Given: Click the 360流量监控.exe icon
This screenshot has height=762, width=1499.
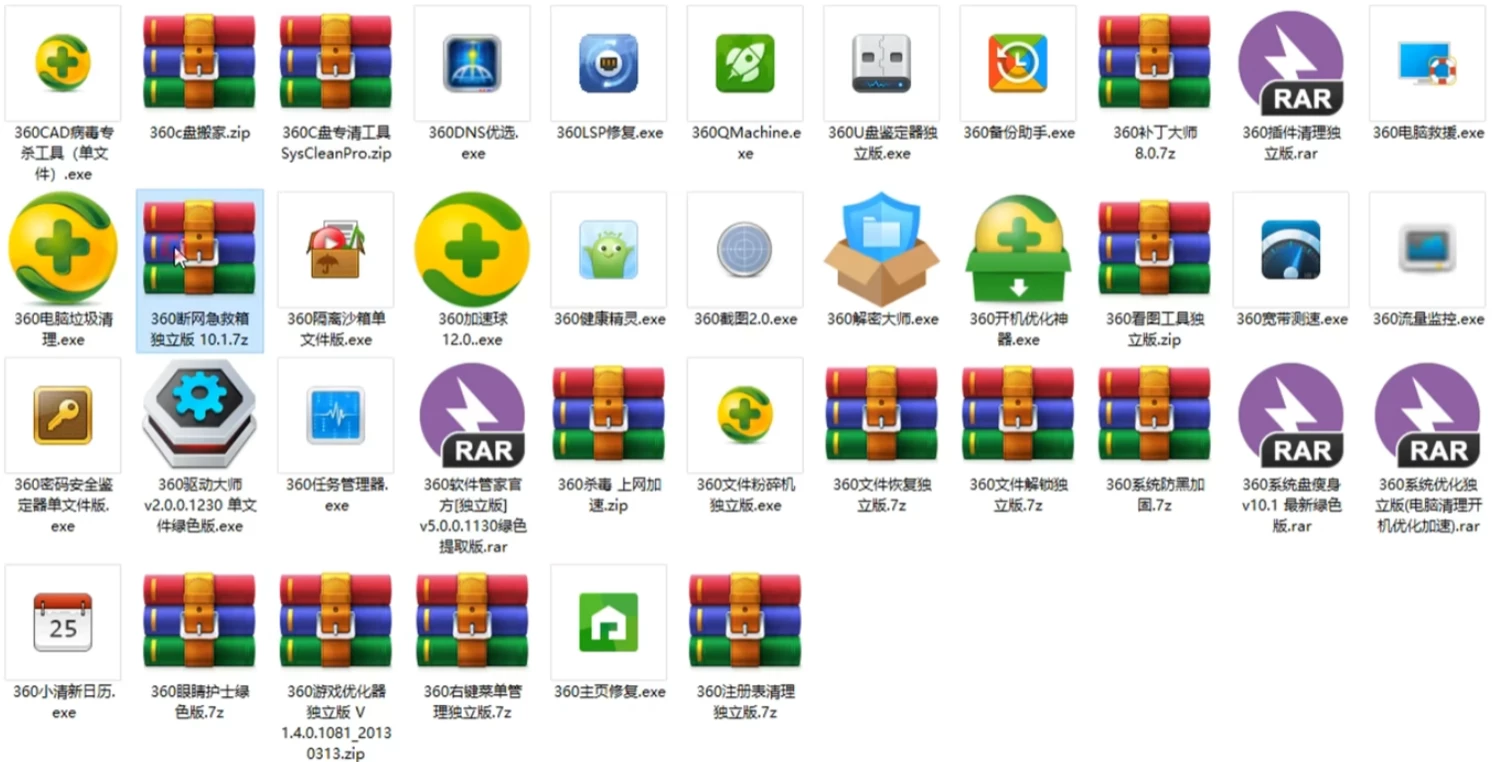Looking at the screenshot, I should (x=1427, y=249).
